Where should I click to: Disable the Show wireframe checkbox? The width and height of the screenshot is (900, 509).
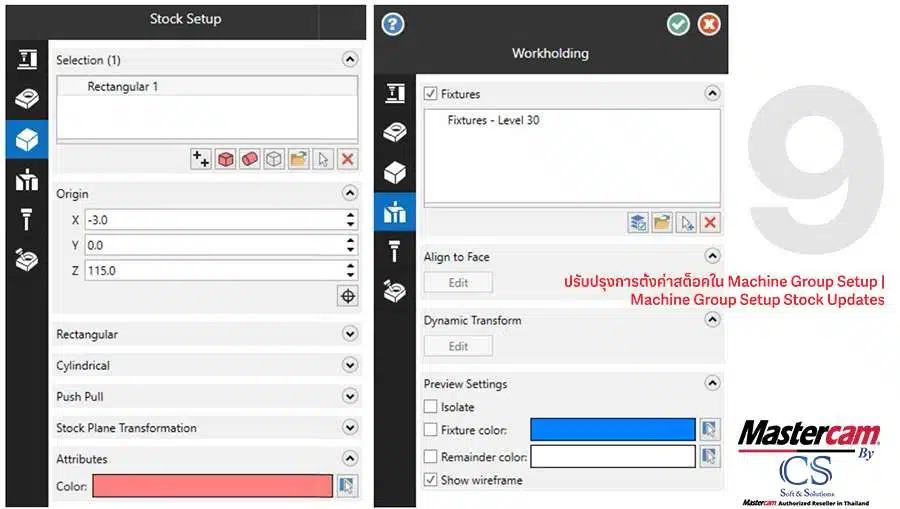tap(430, 479)
